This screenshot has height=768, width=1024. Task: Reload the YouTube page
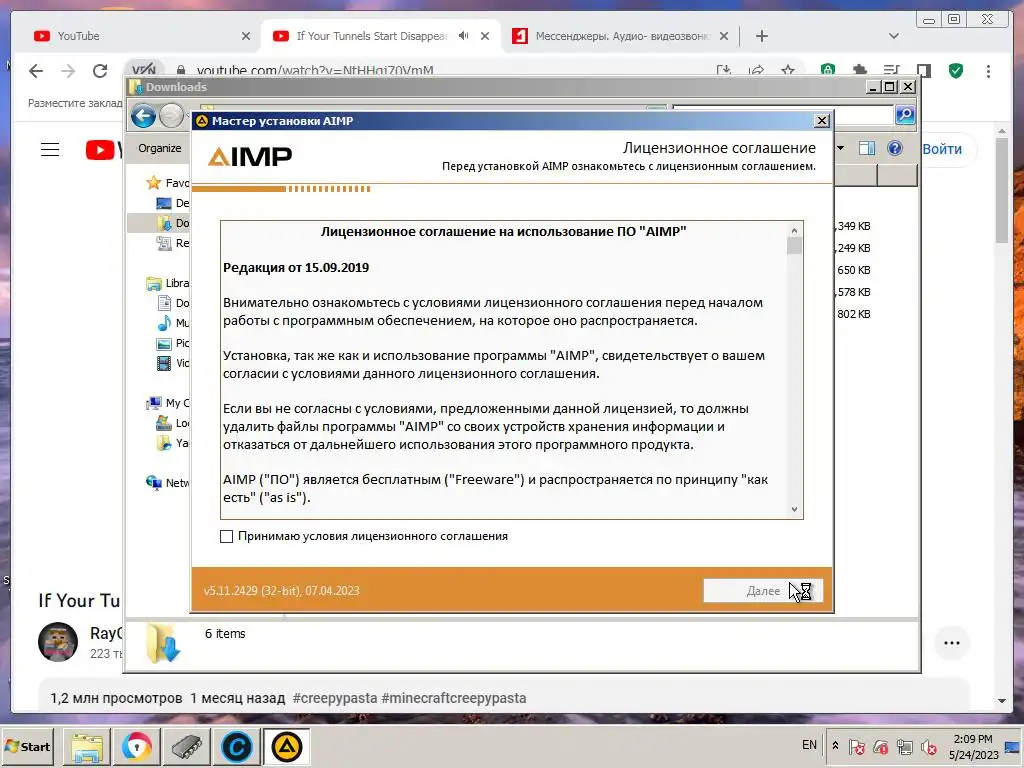coord(100,71)
